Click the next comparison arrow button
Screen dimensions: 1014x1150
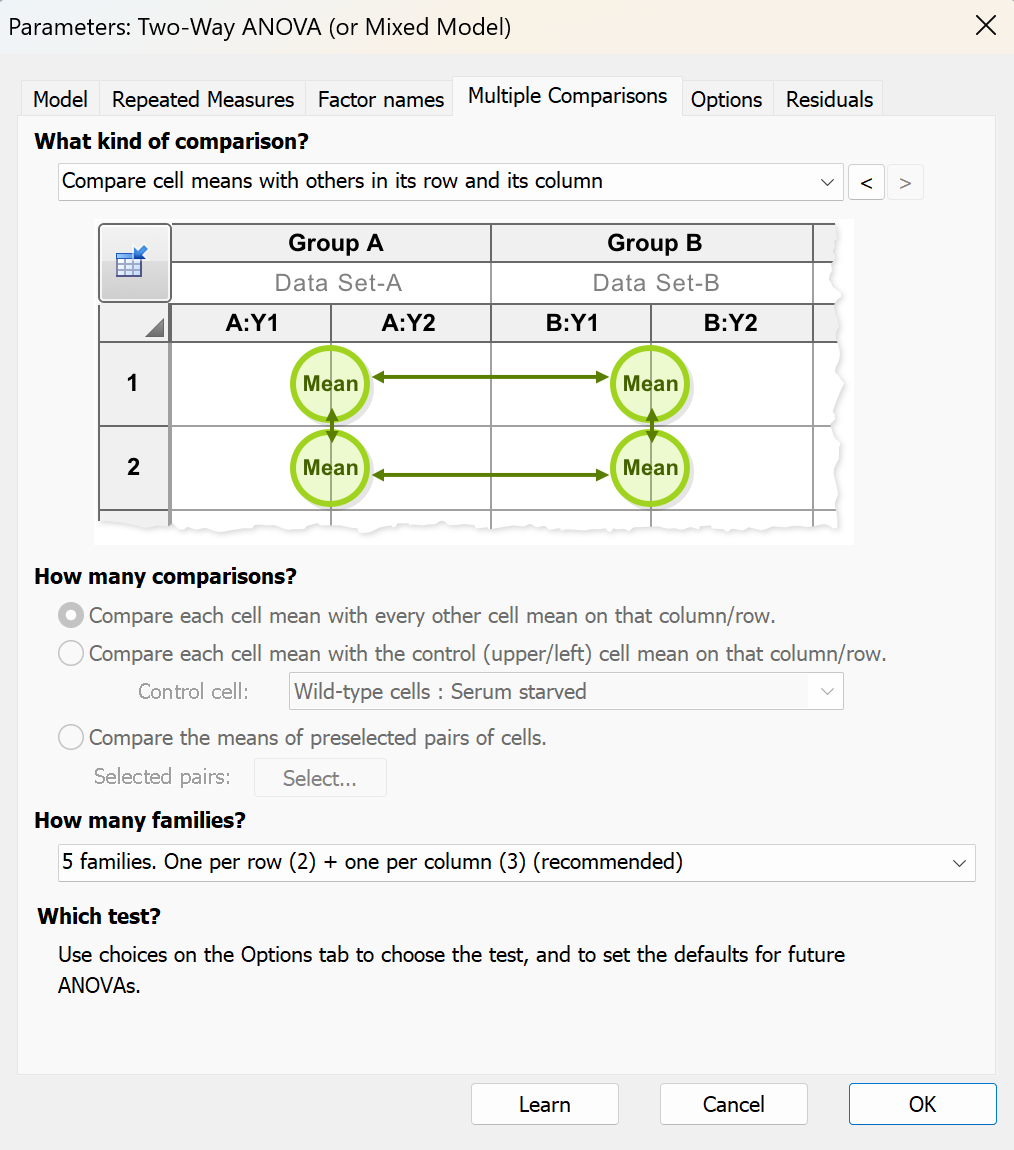click(x=905, y=182)
